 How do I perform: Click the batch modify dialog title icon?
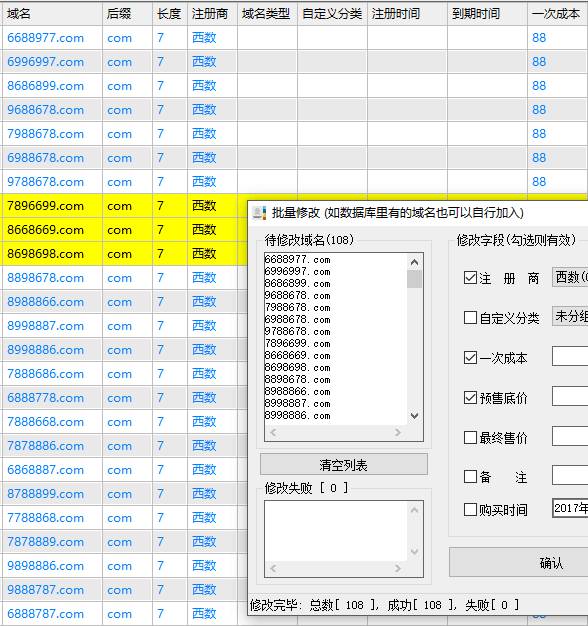[259, 213]
